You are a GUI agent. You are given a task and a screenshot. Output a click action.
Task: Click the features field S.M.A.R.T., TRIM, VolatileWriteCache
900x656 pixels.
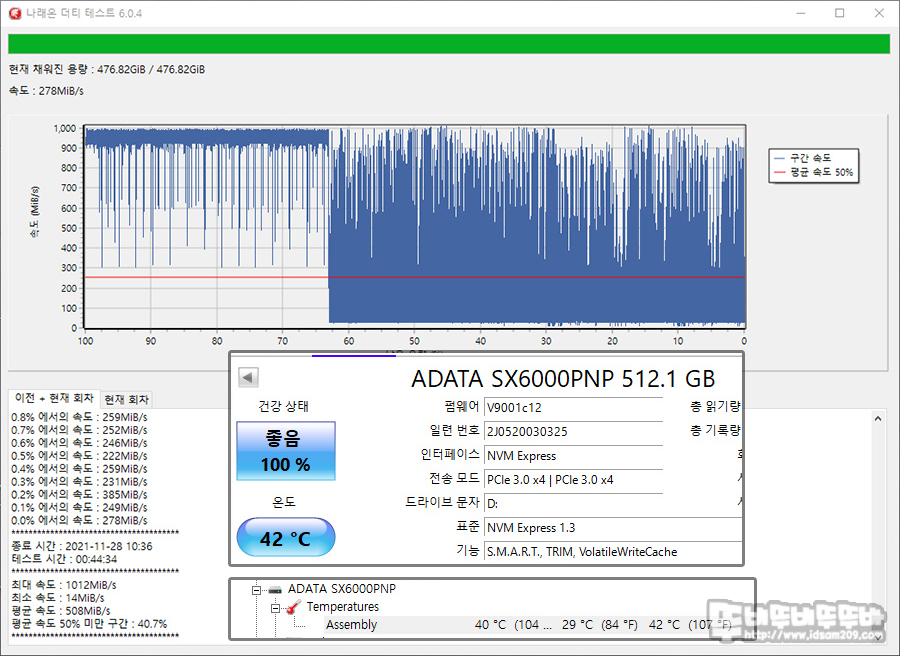[x=613, y=552]
